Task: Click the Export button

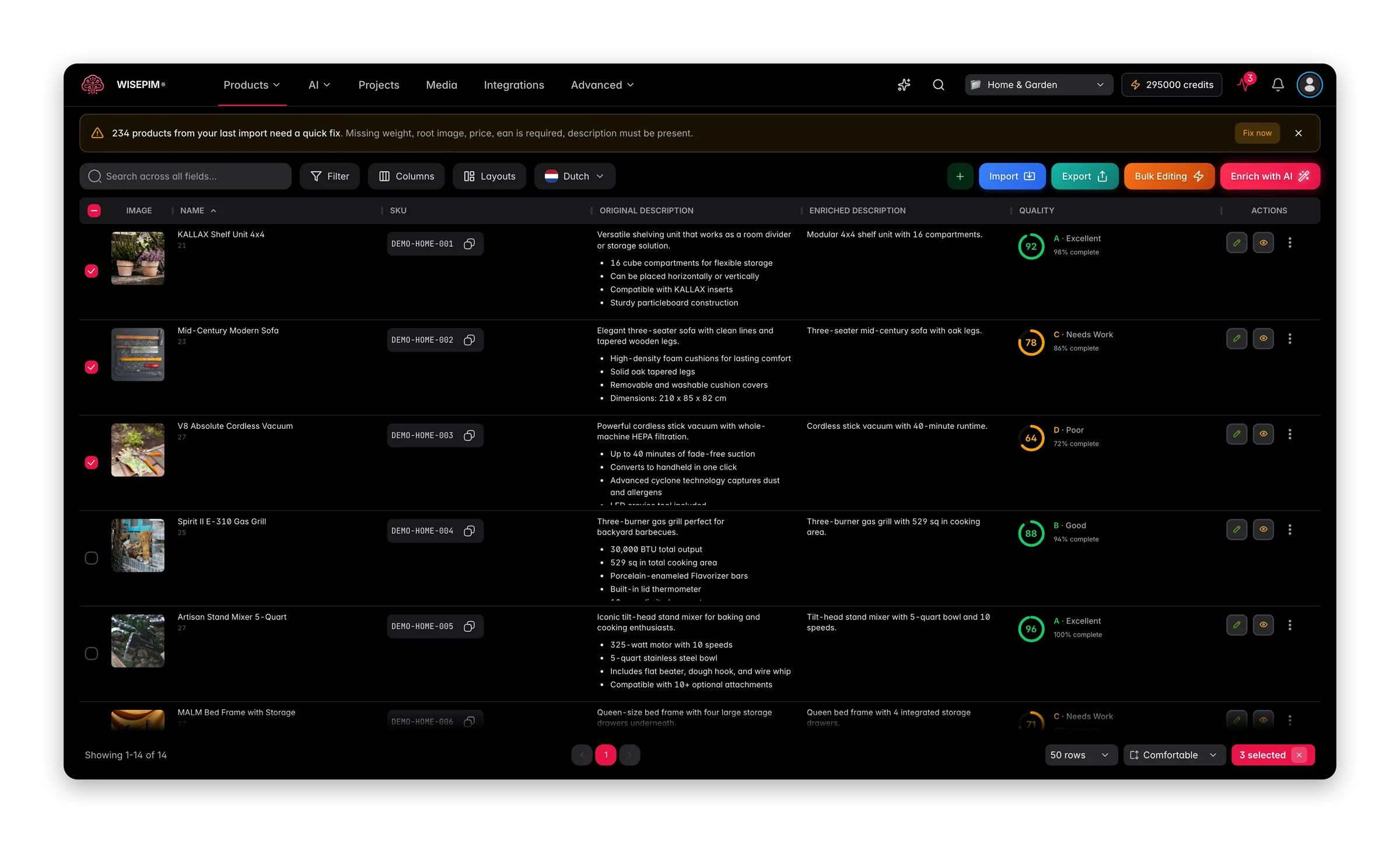Action: 1084,176
